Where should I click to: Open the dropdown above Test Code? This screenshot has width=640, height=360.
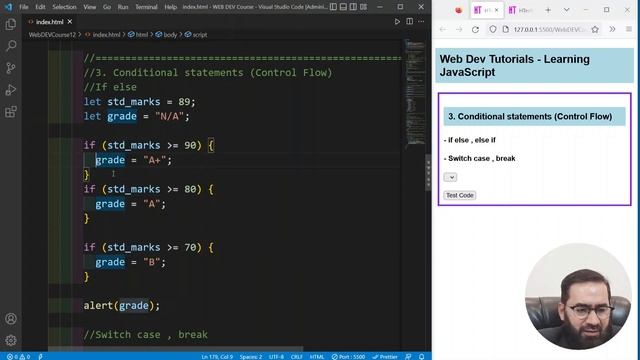click(450, 177)
